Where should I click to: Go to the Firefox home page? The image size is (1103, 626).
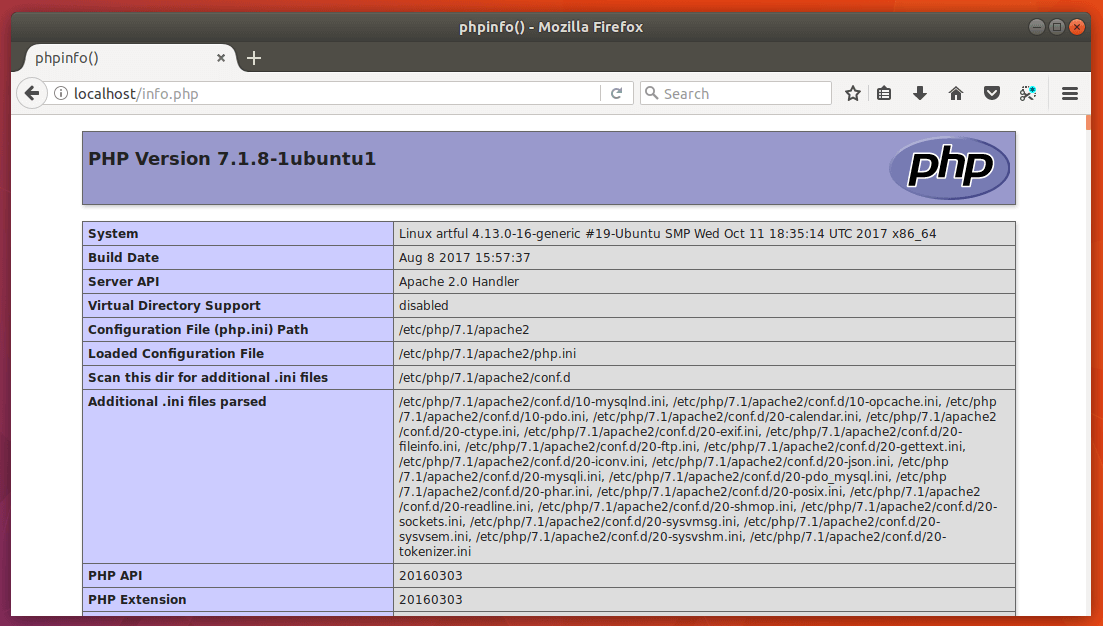click(956, 93)
